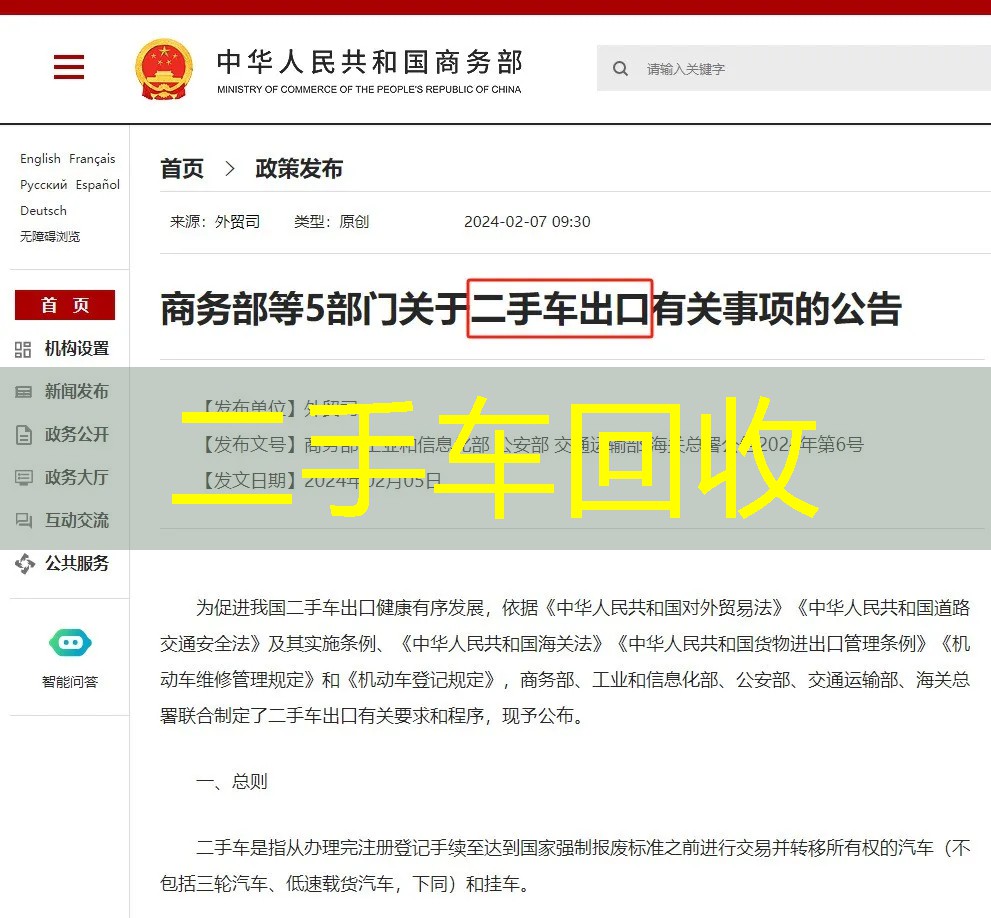Click the English ministry name subtitle
The height and width of the screenshot is (918, 991).
369,90
